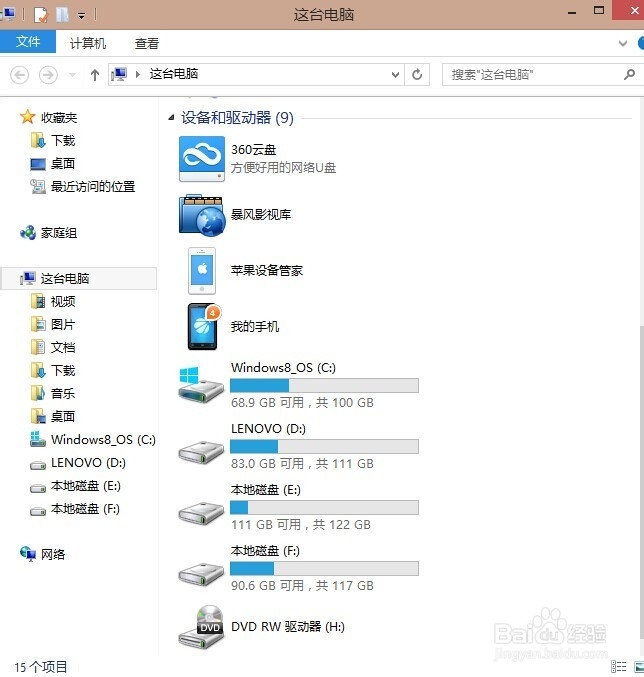Click the text 68.9 GB 可用，共 100 GB

tap(302, 402)
